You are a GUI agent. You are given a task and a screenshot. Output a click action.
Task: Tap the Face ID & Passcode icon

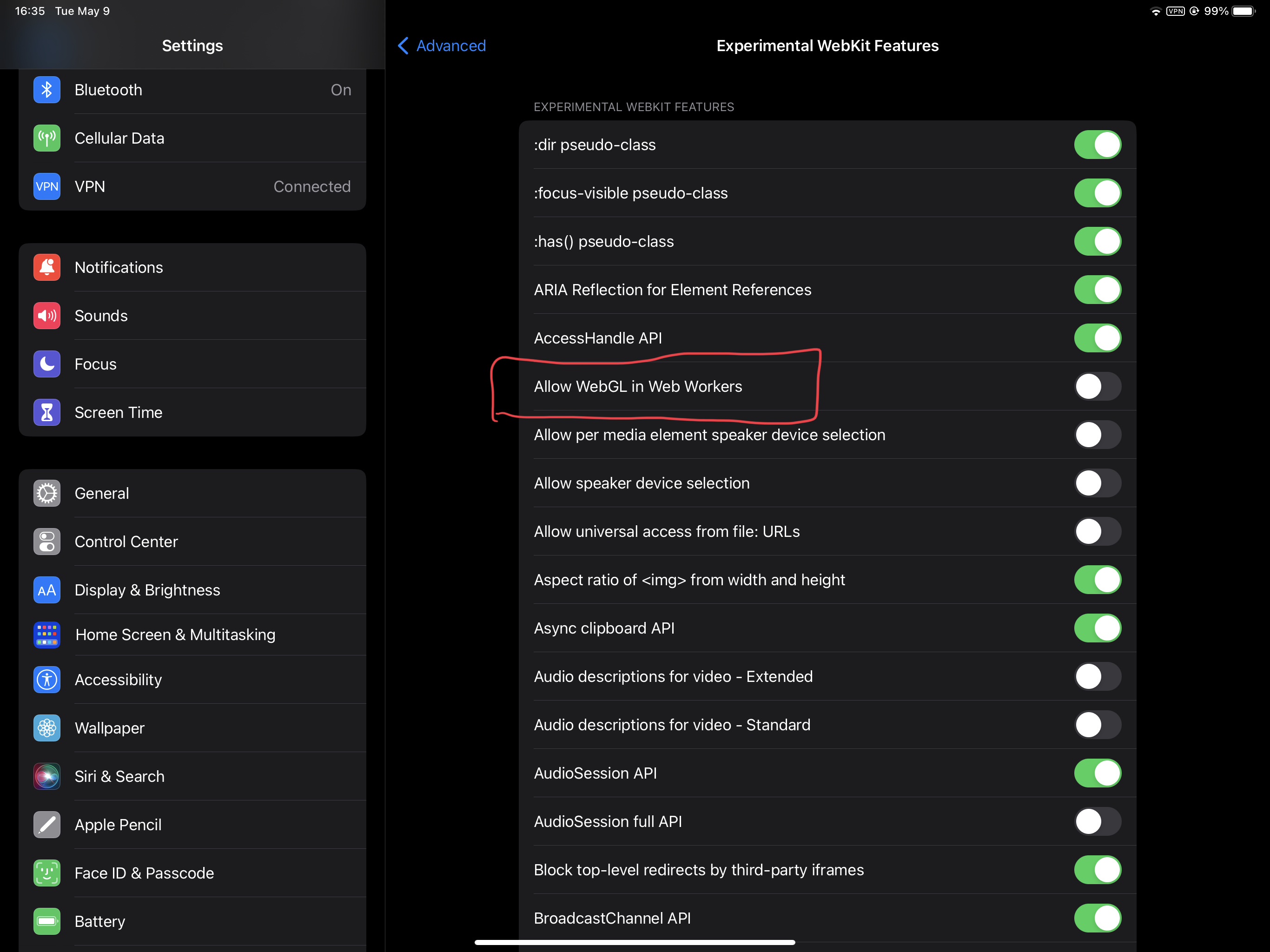click(46, 873)
